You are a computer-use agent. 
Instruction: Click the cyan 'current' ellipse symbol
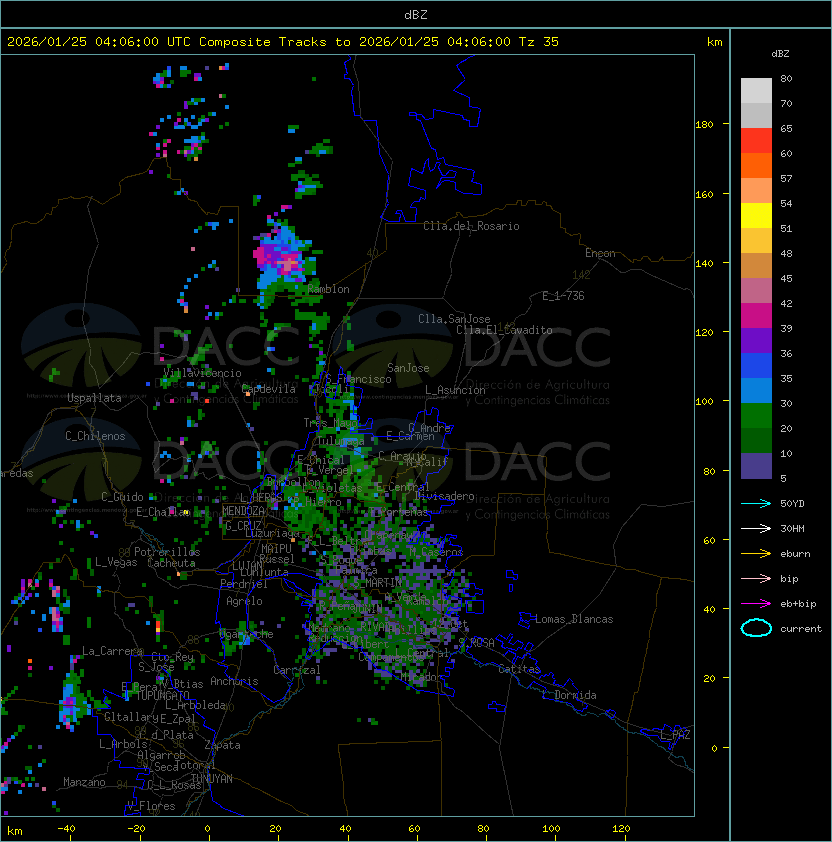click(756, 628)
